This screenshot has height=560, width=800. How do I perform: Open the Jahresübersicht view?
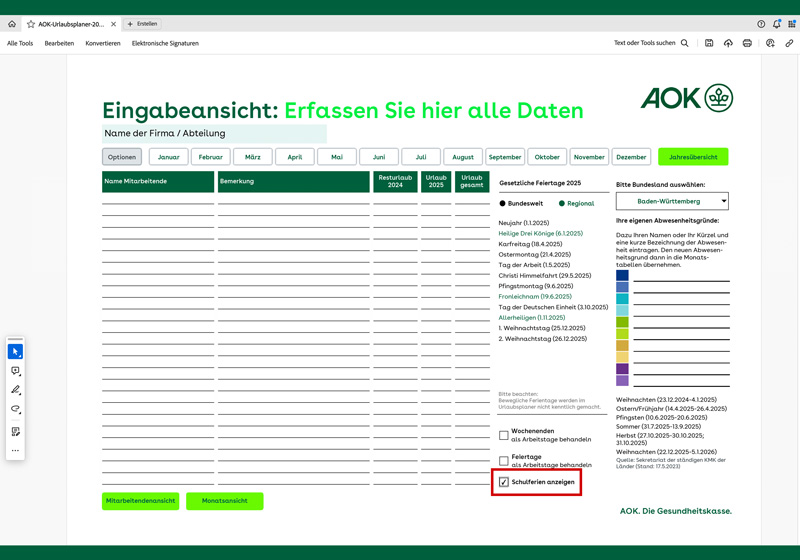pos(693,157)
